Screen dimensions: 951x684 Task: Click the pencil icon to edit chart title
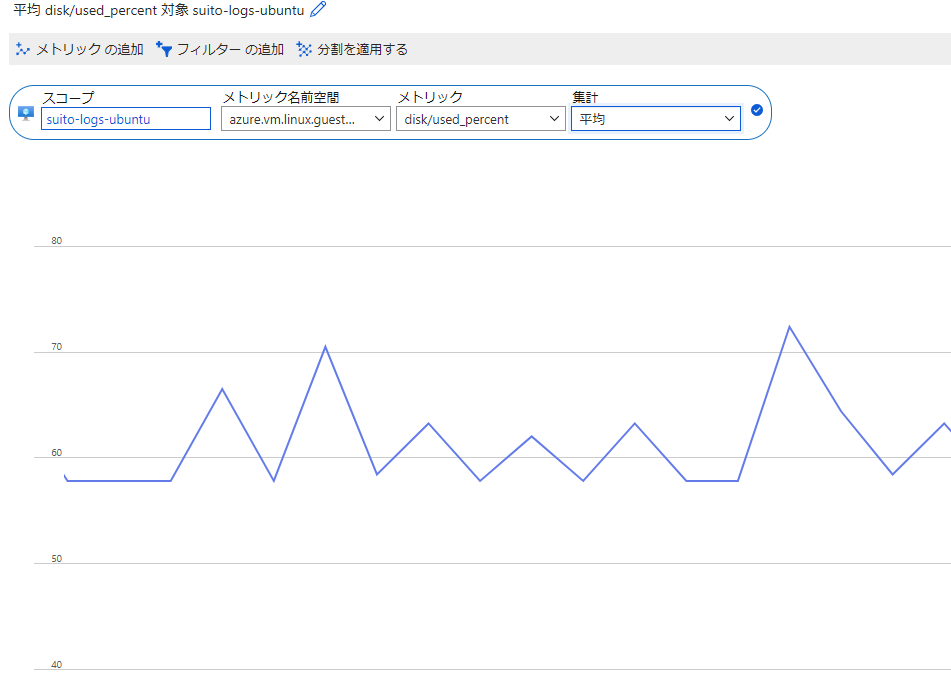318,10
